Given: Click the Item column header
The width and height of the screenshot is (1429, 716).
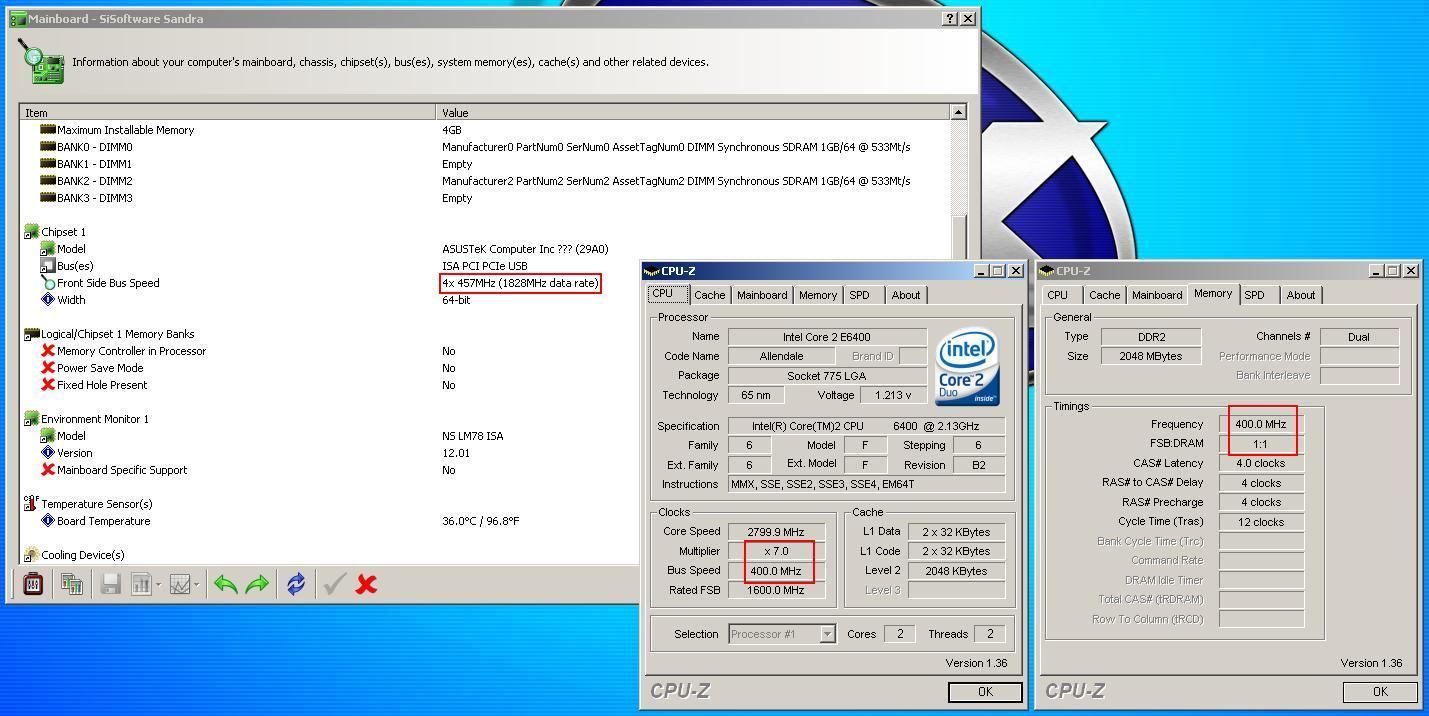Looking at the screenshot, I should coord(227,113).
